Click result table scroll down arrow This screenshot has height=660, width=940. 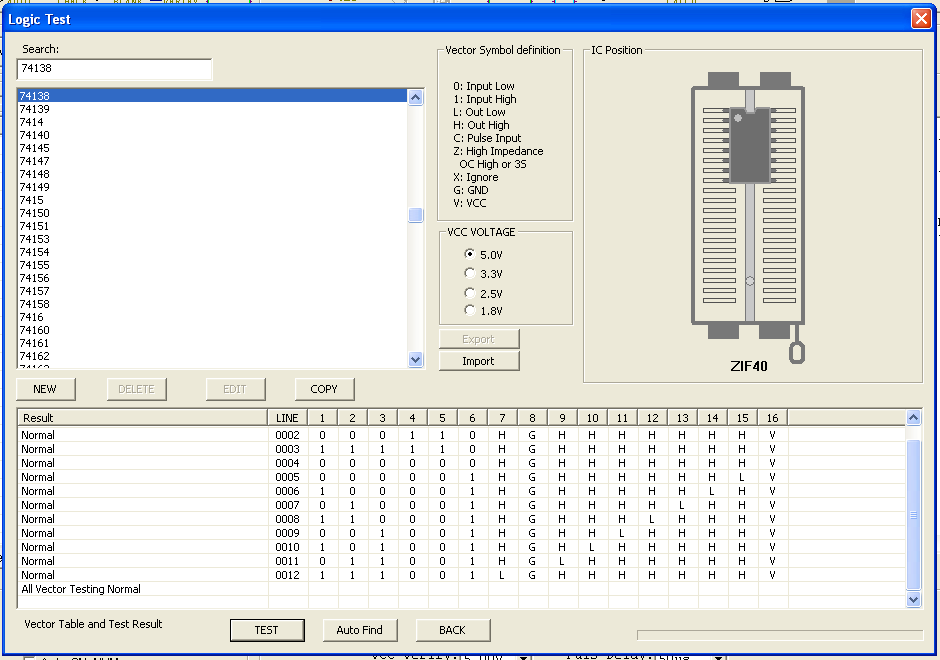point(913,599)
